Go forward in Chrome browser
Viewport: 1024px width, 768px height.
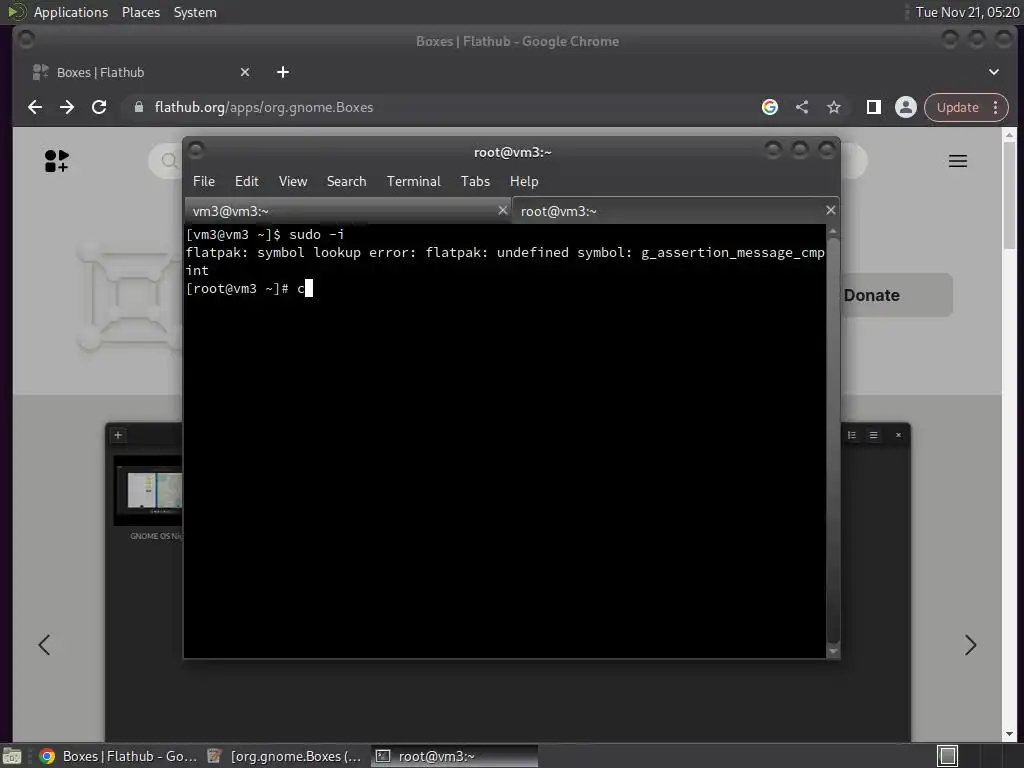coord(67,107)
